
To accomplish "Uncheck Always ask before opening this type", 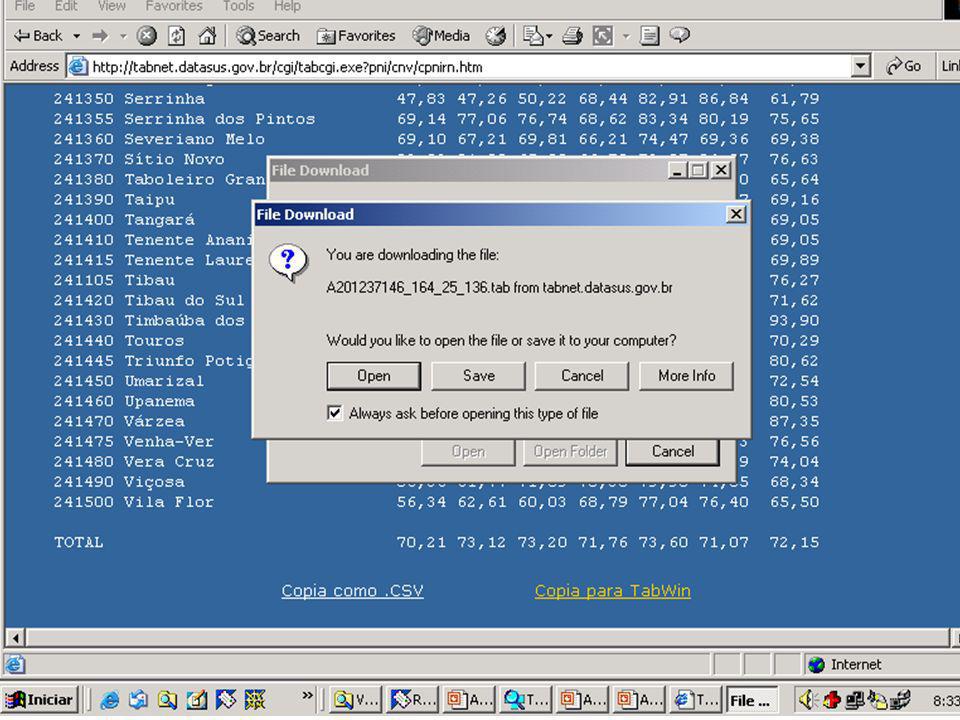I will [335, 413].
